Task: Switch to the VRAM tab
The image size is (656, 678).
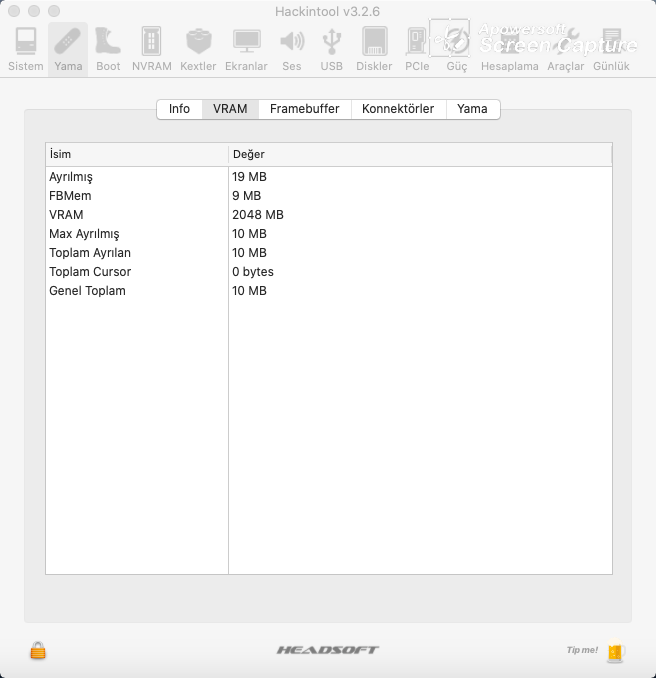Action: (230, 109)
